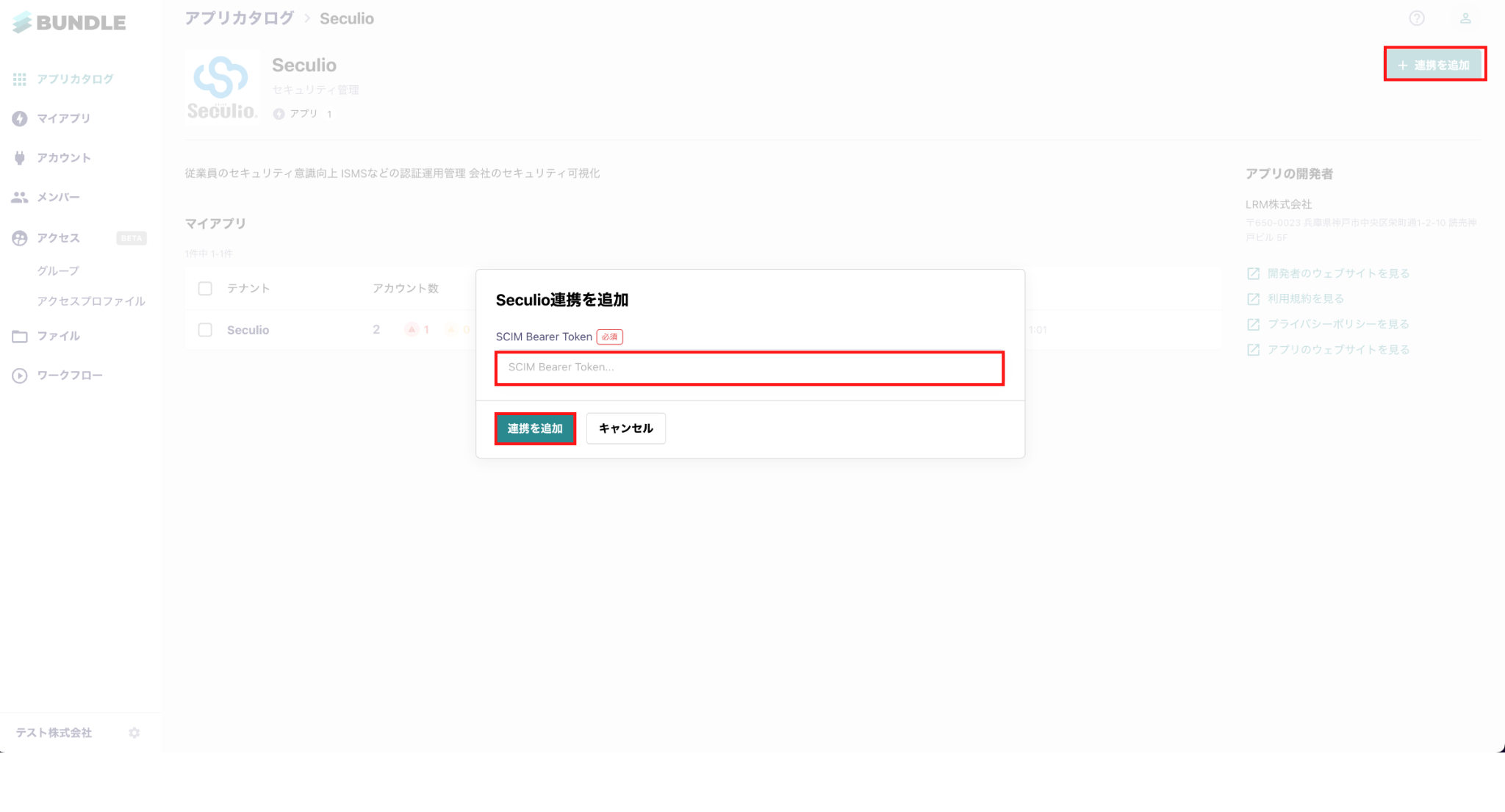Image resolution: width=1505 pixels, height=812 pixels.
Task: Open アプリのウェブサイトを見る link
Action: 1338,350
